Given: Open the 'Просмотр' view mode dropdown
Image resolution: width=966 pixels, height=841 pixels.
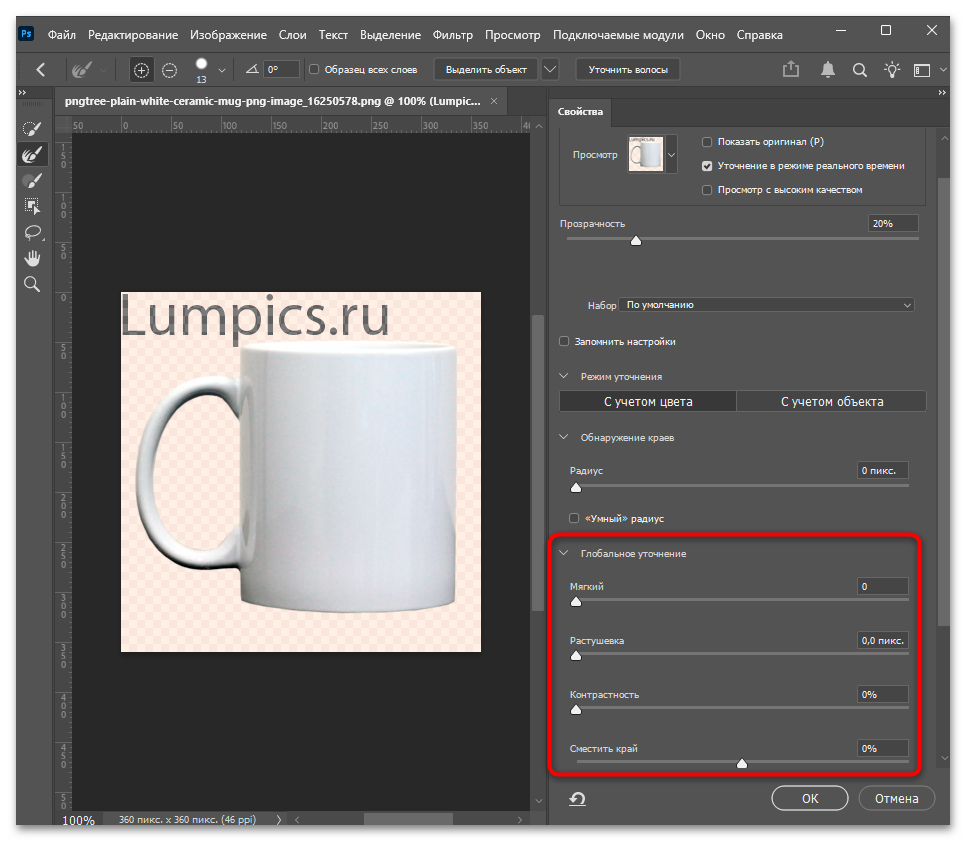Looking at the screenshot, I should (672, 155).
